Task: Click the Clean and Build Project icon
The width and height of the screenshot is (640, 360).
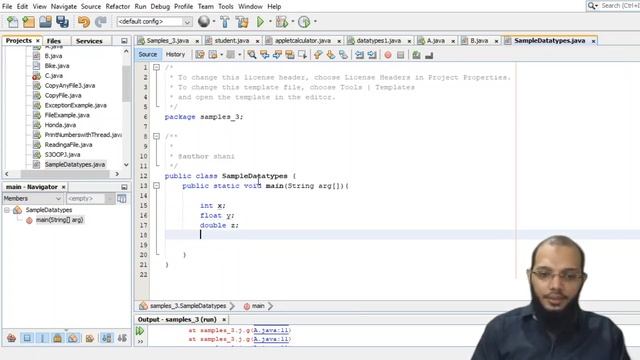Action: pos(242,22)
